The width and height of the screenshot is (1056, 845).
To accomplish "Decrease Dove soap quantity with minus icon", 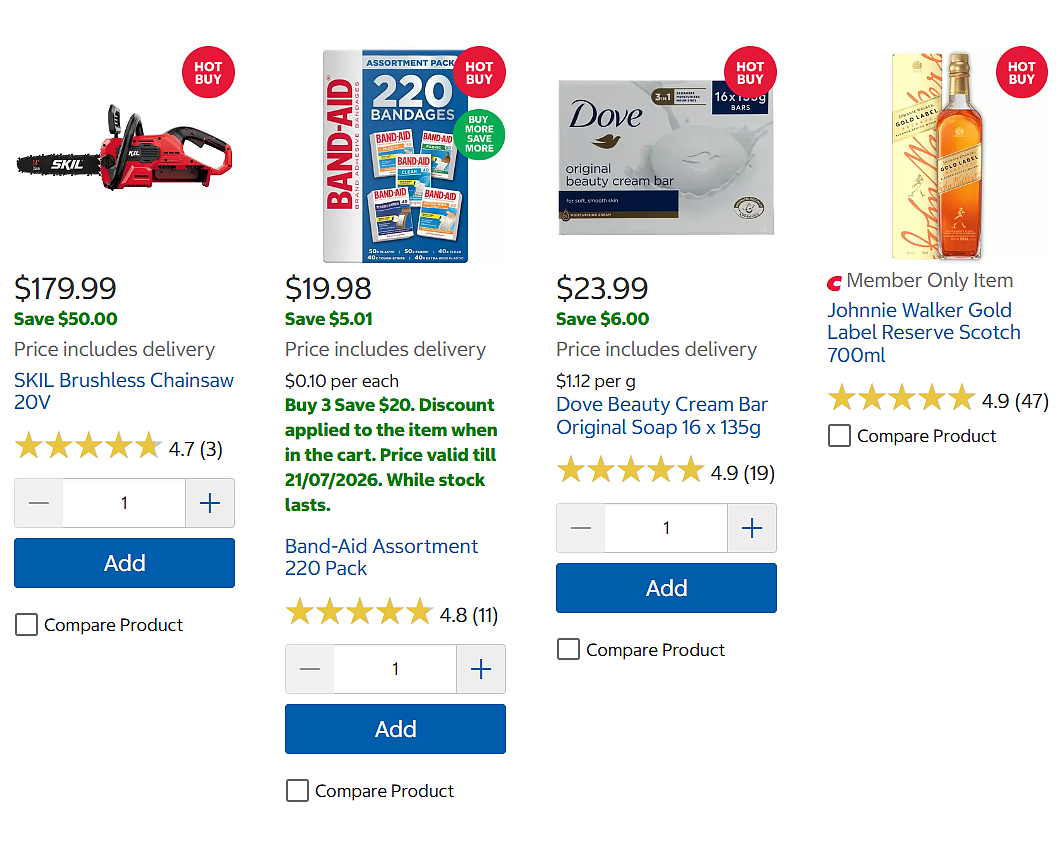I will tap(581, 528).
